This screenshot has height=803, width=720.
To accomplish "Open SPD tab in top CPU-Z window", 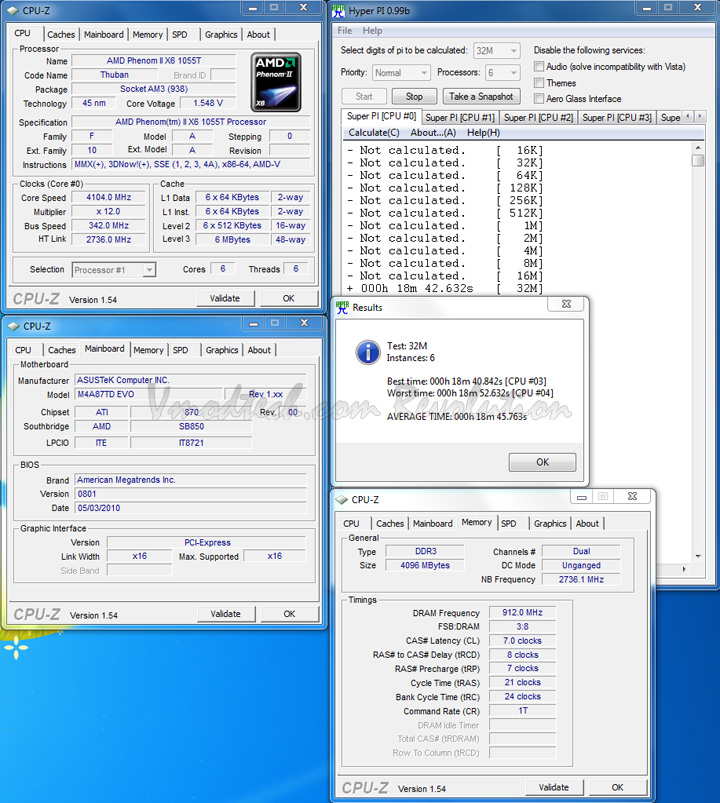I will [x=180, y=35].
